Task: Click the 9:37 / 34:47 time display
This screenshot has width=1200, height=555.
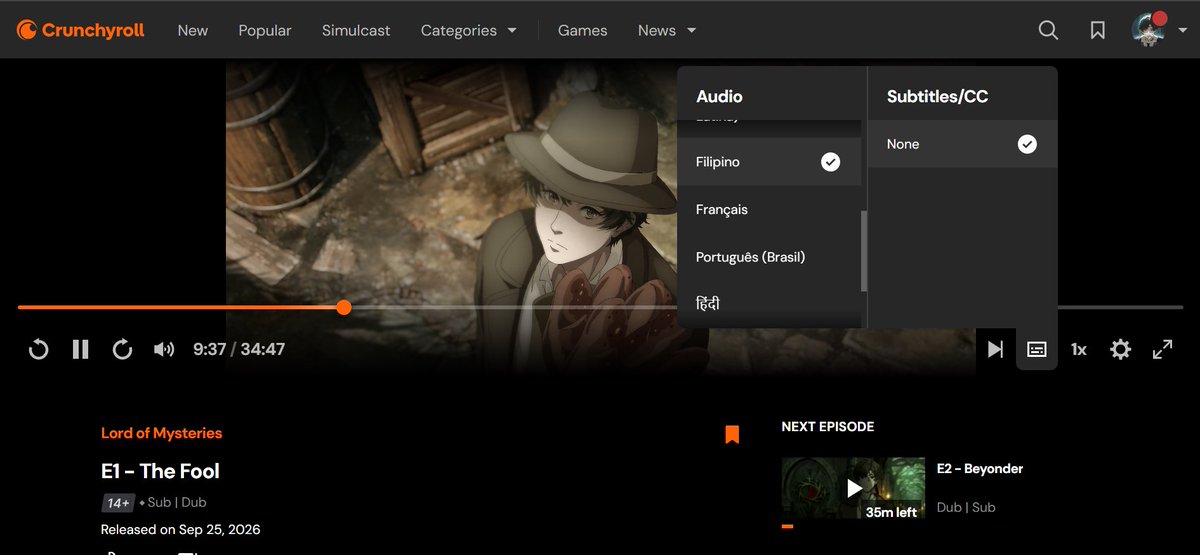Action: [x=239, y=349]
